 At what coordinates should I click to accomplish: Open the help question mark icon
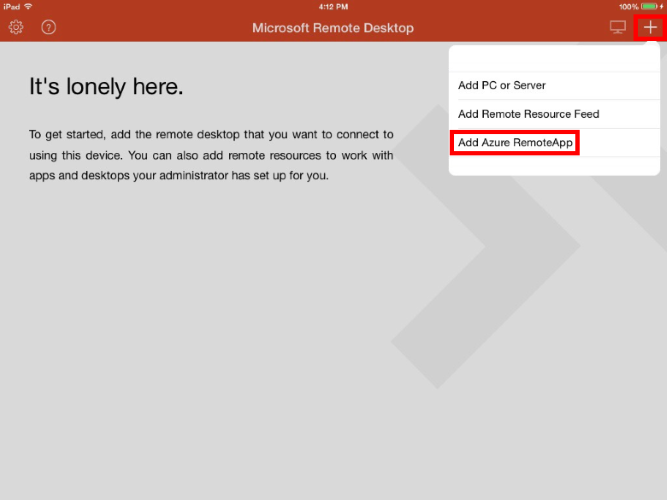(48, 27)
